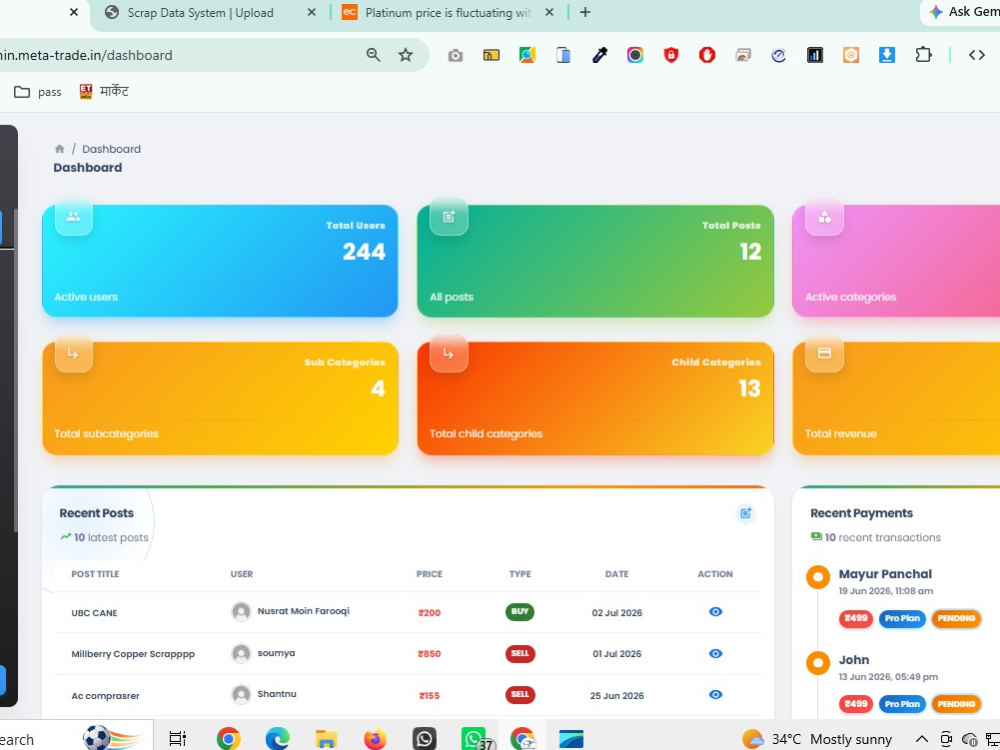The width and height of the screenshot is (1000, 750).
Task: Click the users icon on Total Users card
Action: (74, 217)
